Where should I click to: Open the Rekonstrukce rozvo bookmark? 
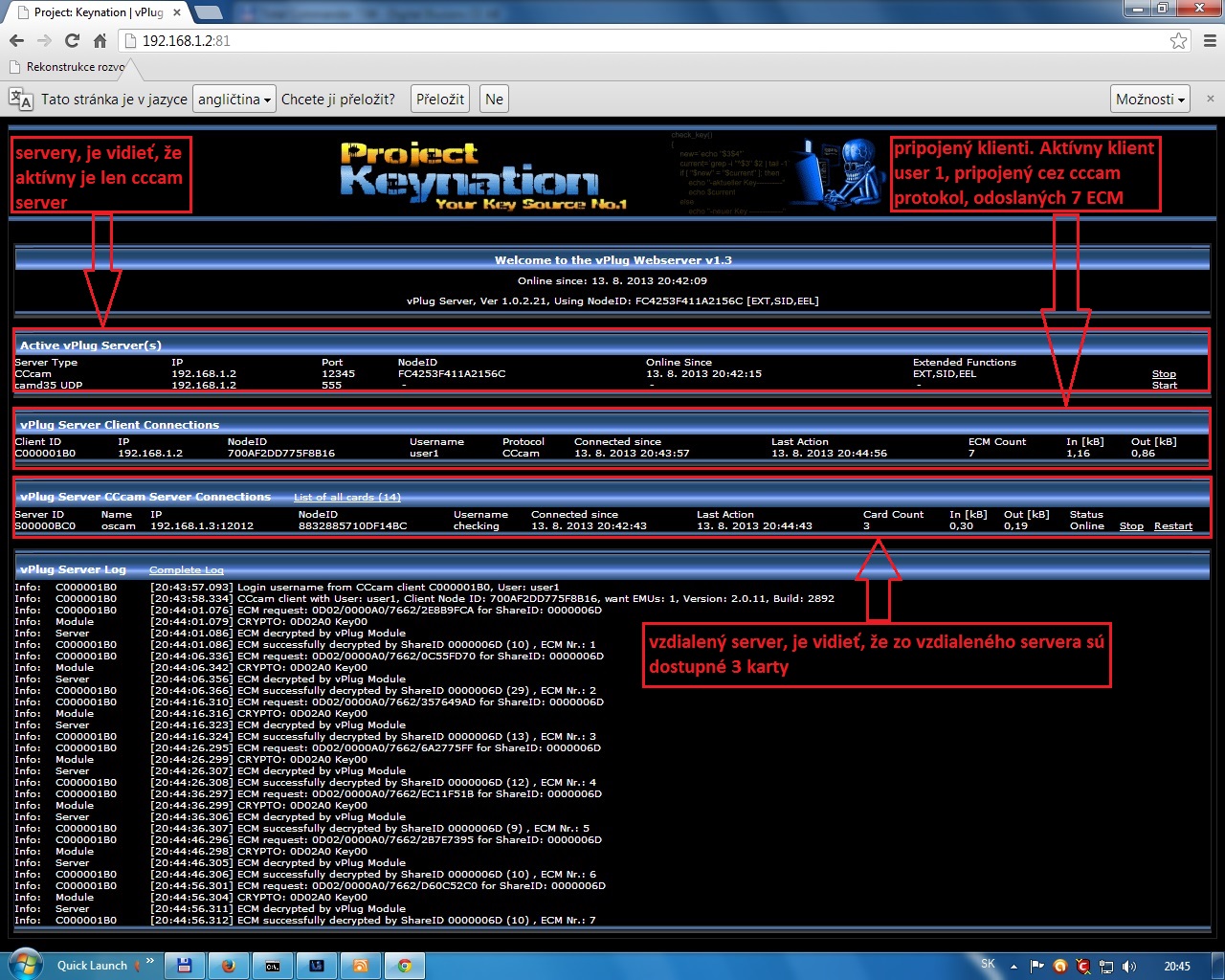point(67,67)
